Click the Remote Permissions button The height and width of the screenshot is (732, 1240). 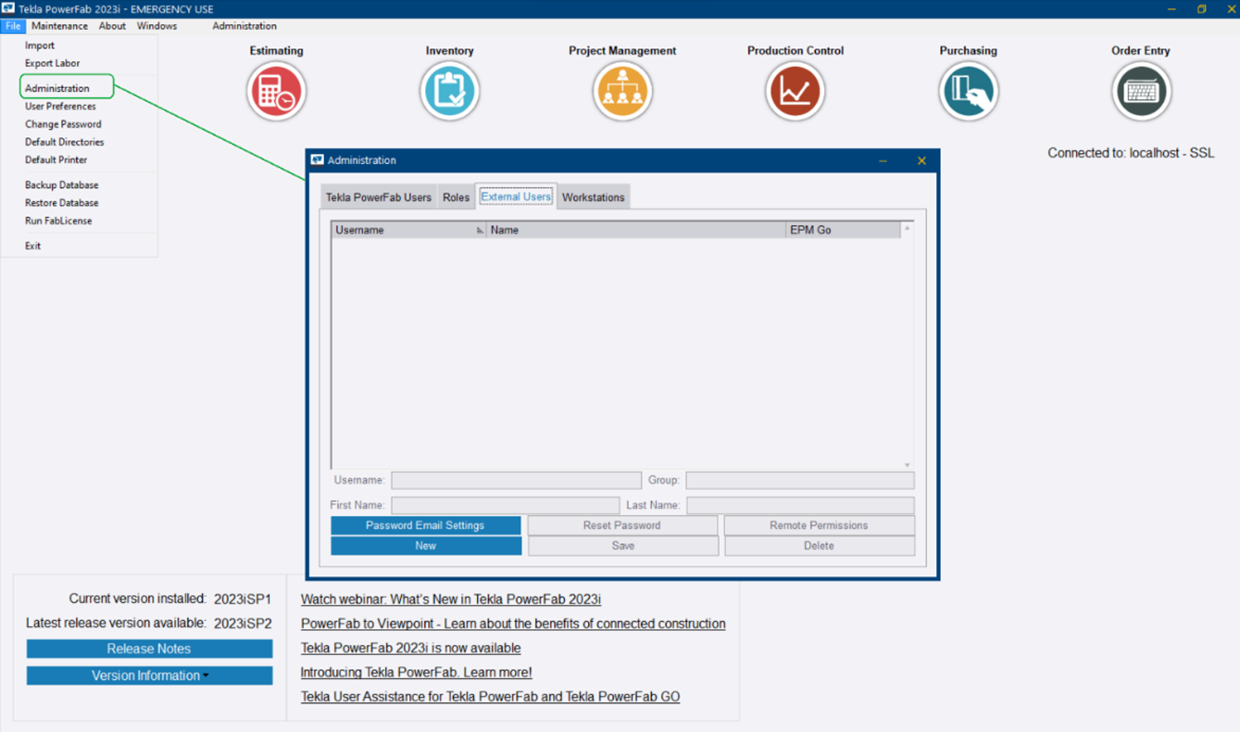[x=819, y=525]
